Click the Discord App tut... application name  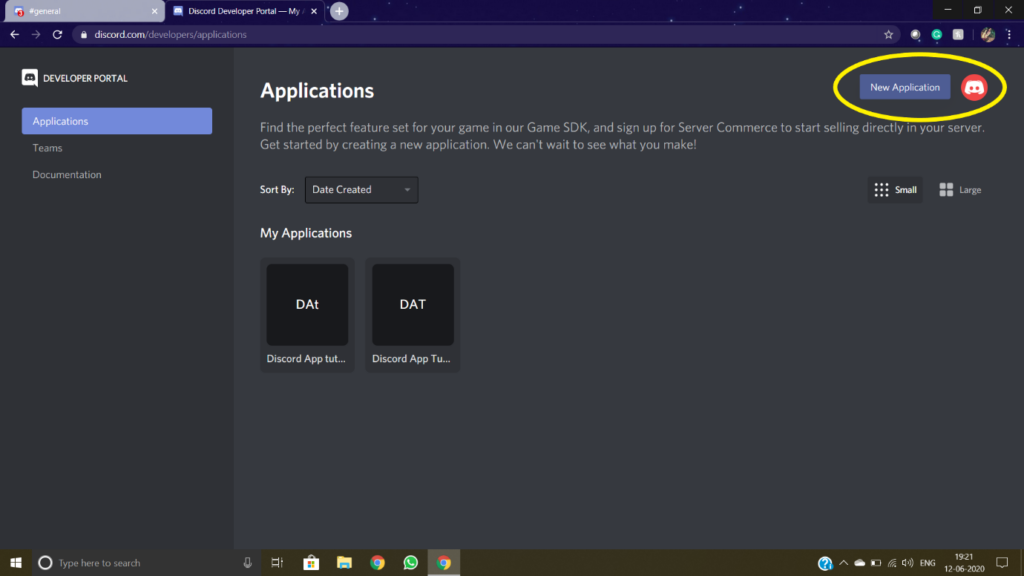pyautogui.click(x=306, y=359)
